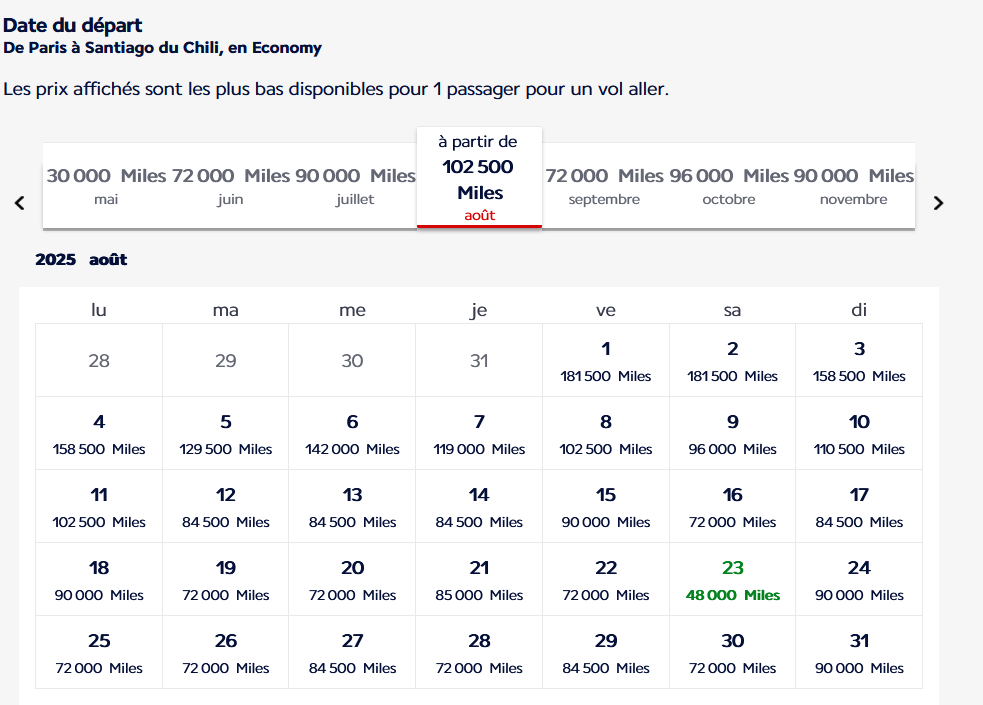Choose August 9 at 96 000 Miles
The width and height of the screenshot is (983, 705).
(x=732, y=434)
